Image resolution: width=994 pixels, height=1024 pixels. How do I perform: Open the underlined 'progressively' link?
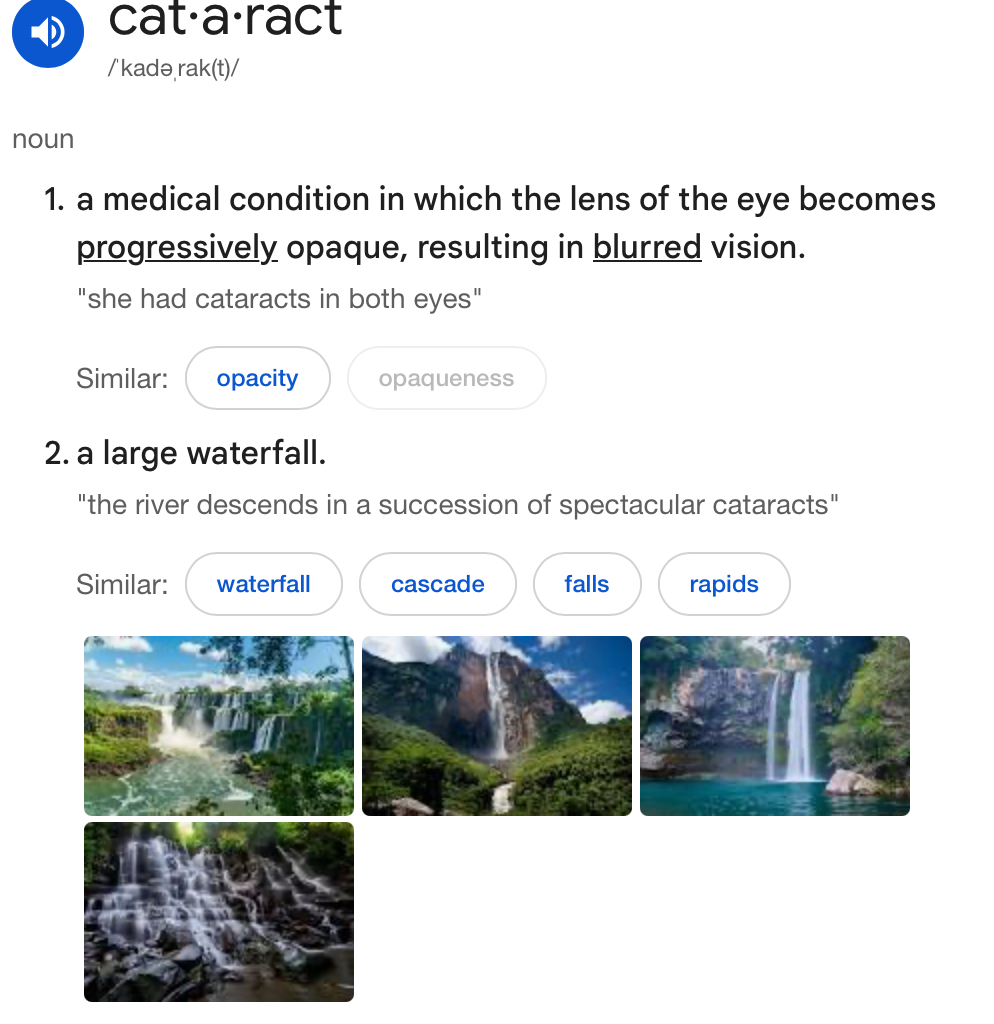coord(177,247)
